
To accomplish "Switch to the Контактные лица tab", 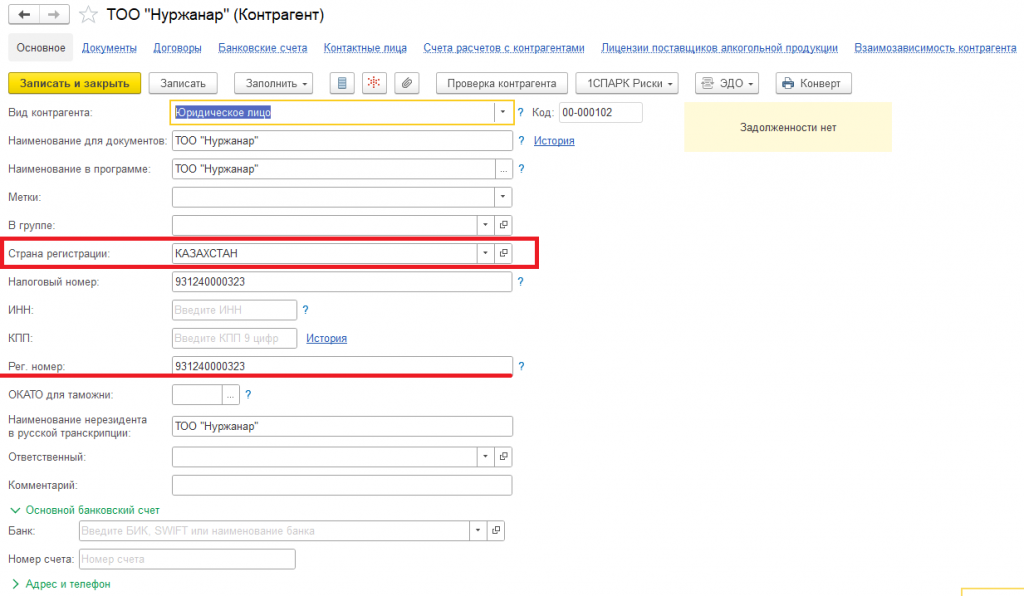I will pyautogui.click(x=365, y=48).
